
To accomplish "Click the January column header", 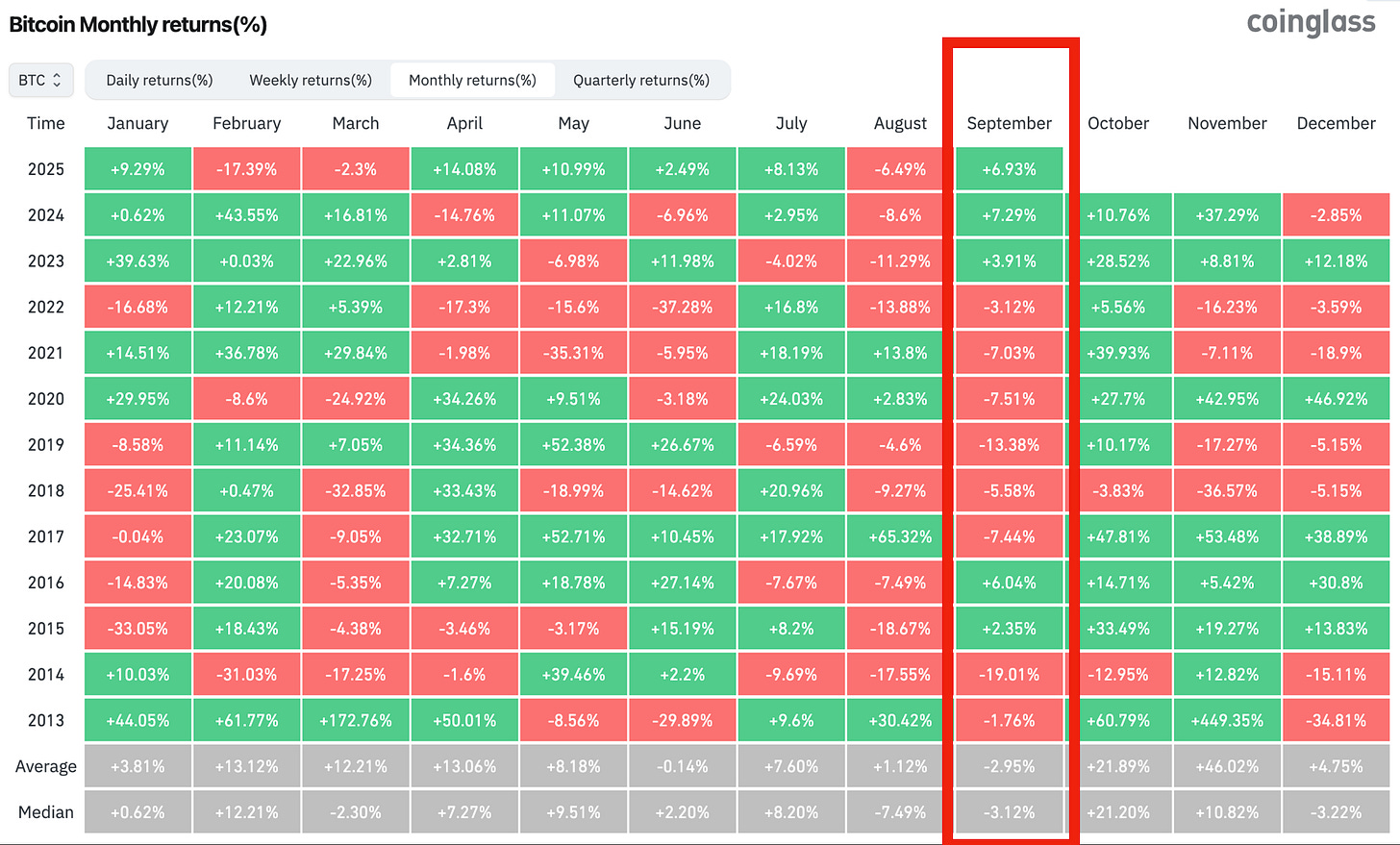I will (x=137, y=123).
